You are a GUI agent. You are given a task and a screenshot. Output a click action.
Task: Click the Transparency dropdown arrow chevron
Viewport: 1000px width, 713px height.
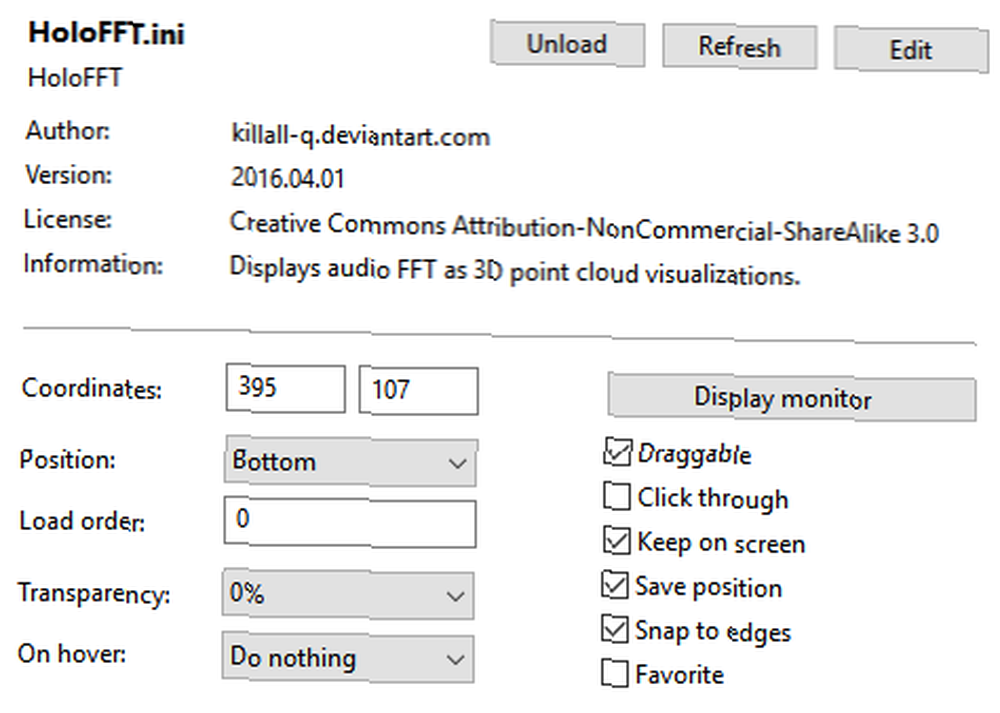pyautogui.click(x=455, y=597)
